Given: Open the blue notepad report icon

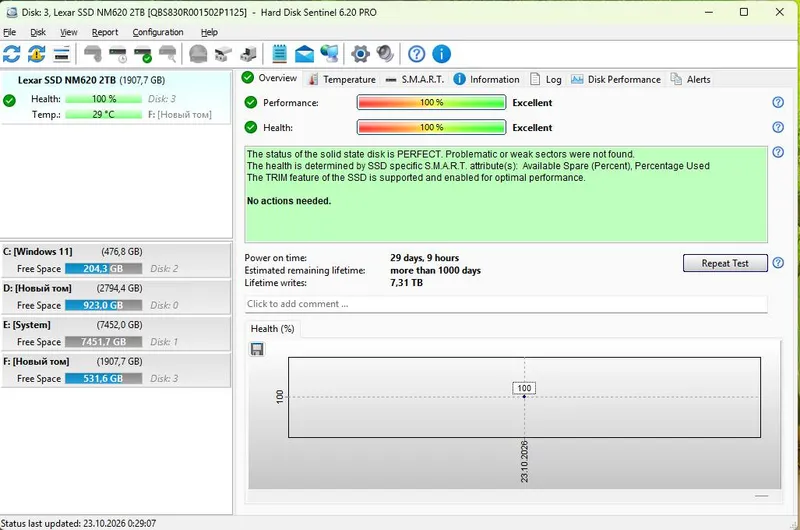Looking at the screenshot, I should (x=280, y=54).
